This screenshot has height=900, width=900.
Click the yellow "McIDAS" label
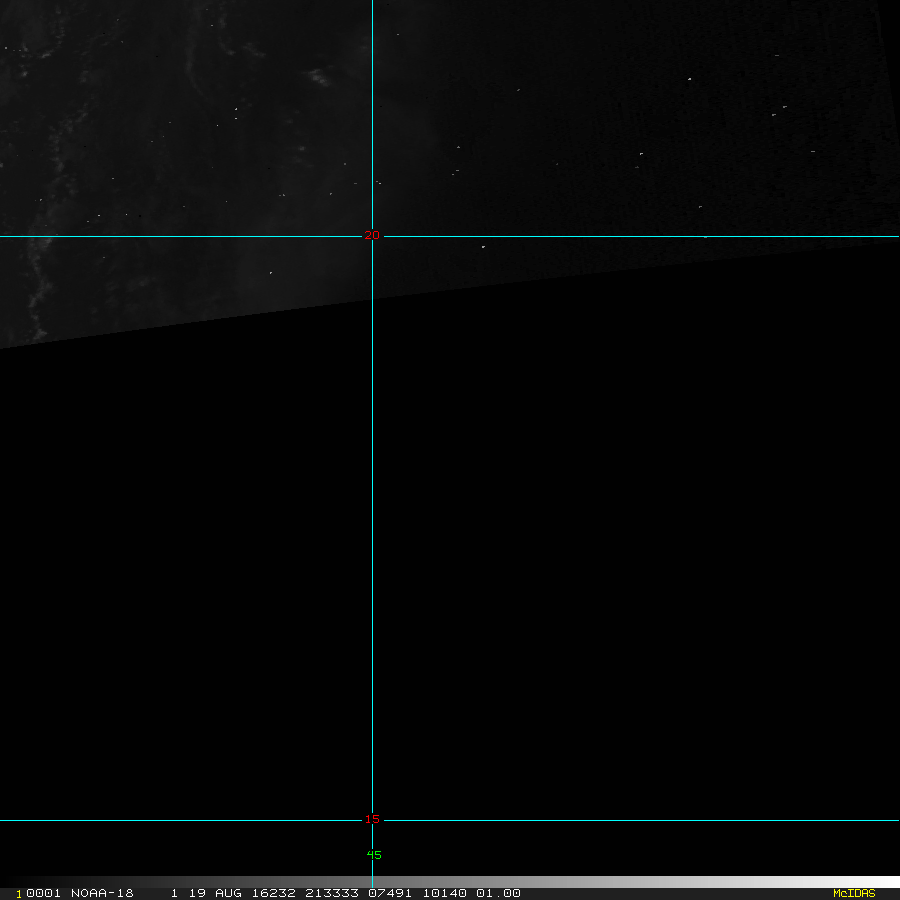click(x=854, y=893)
